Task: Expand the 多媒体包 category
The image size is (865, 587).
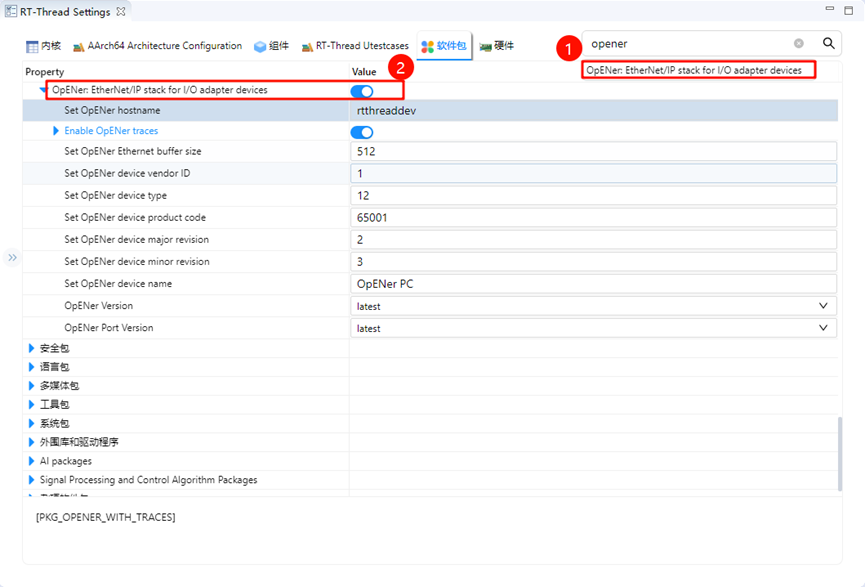Action: coord(31,386)
